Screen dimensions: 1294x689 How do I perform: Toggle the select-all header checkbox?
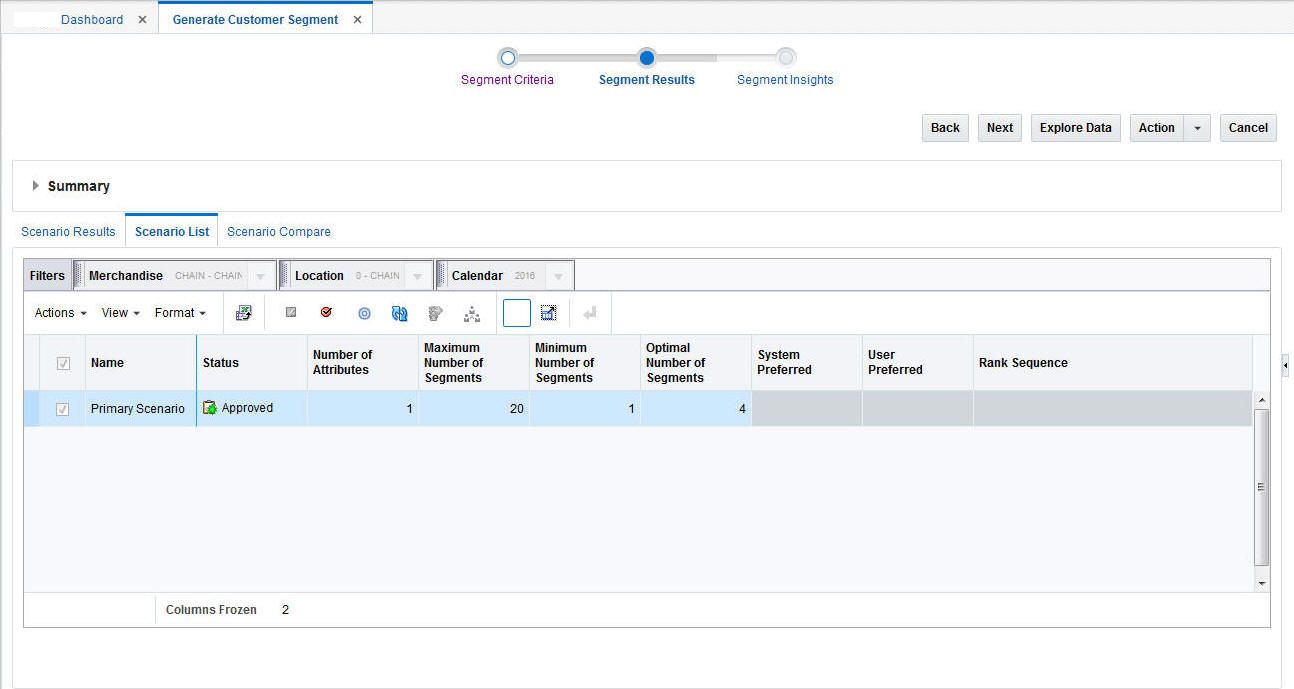pyautogui.click(x=63, y=363)
